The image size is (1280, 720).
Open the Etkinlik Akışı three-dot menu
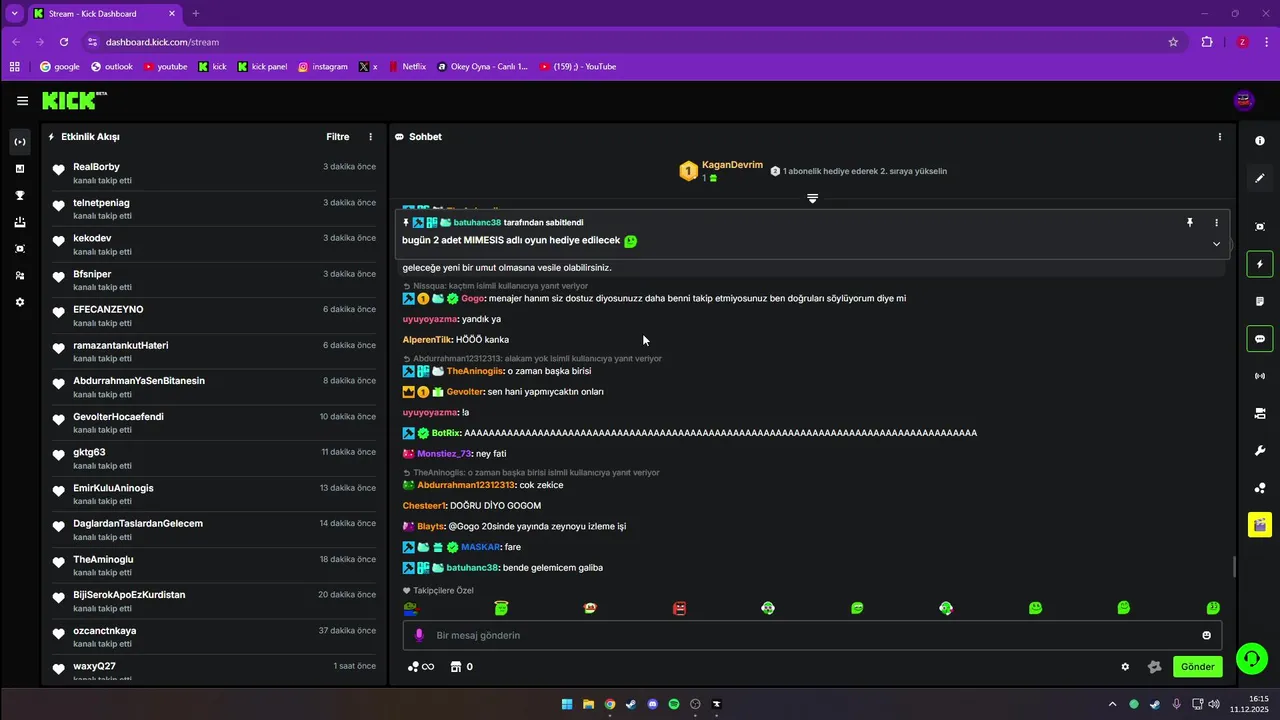(x=371, y=137)
